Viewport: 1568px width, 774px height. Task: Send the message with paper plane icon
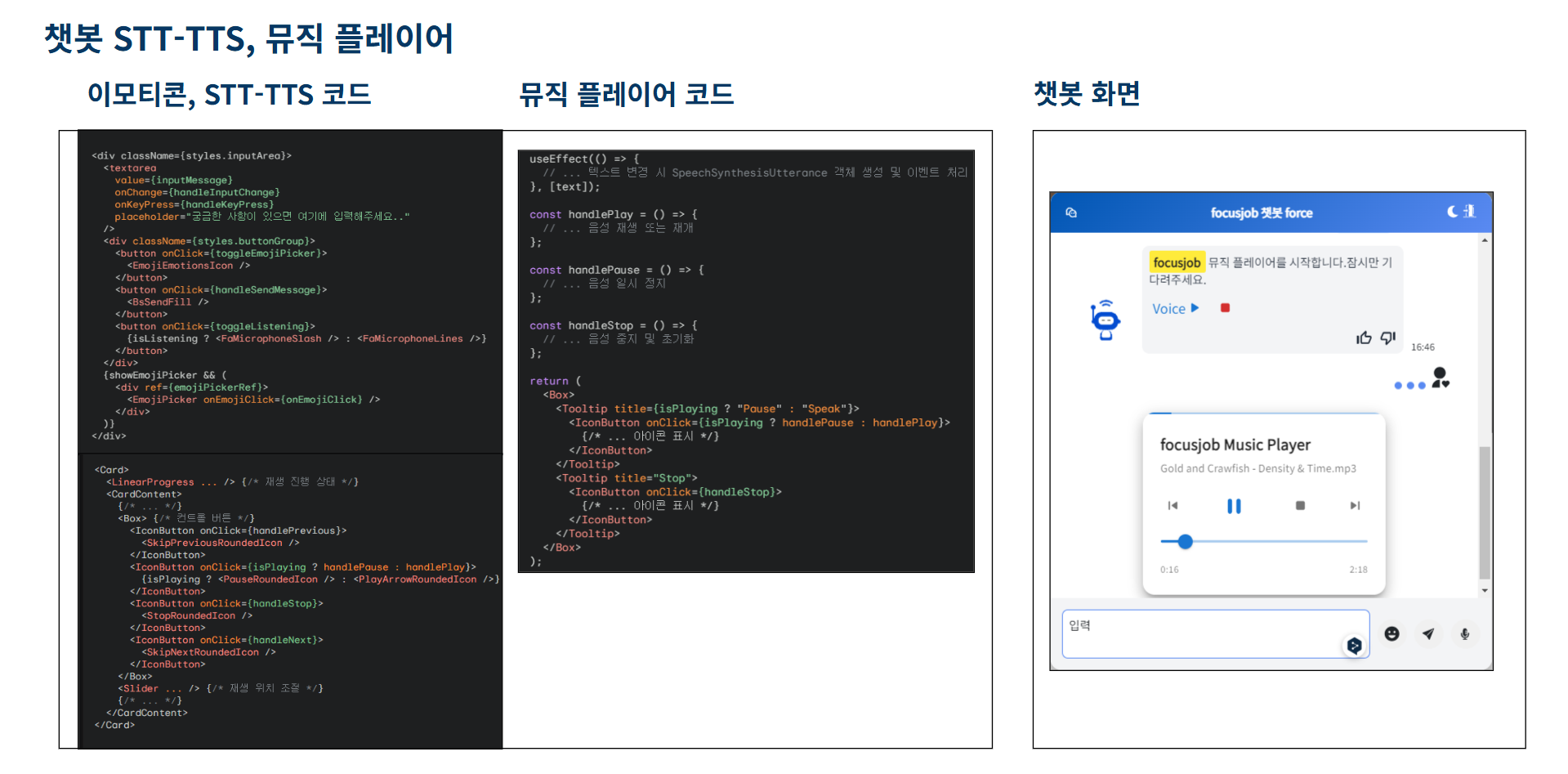1428,633
